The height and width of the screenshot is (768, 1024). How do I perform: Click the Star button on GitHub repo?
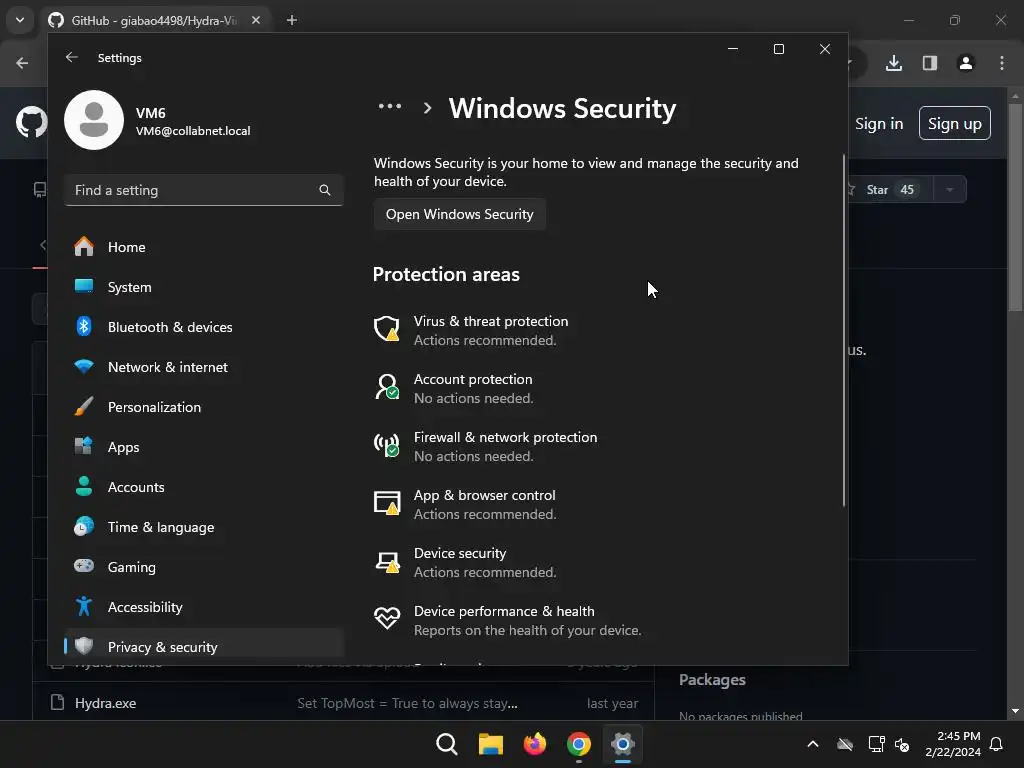tap(889, 189)
